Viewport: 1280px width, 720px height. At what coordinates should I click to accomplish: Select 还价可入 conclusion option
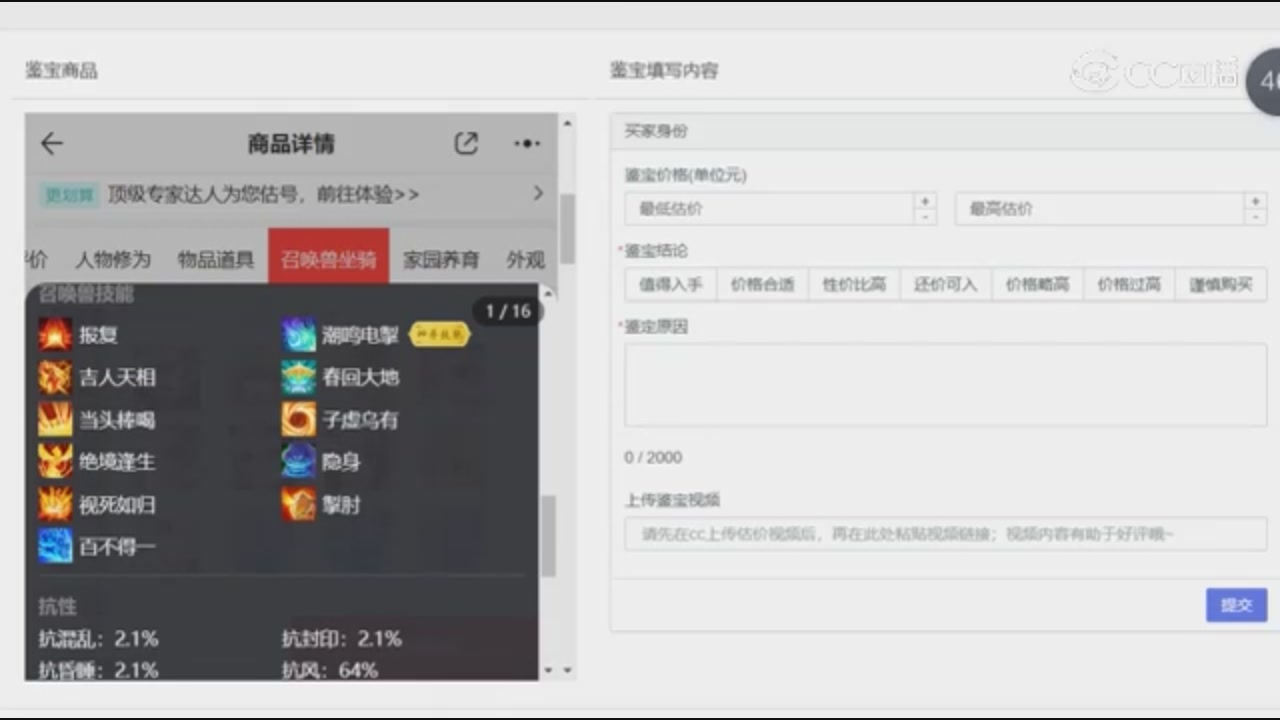tap(946, 285)
